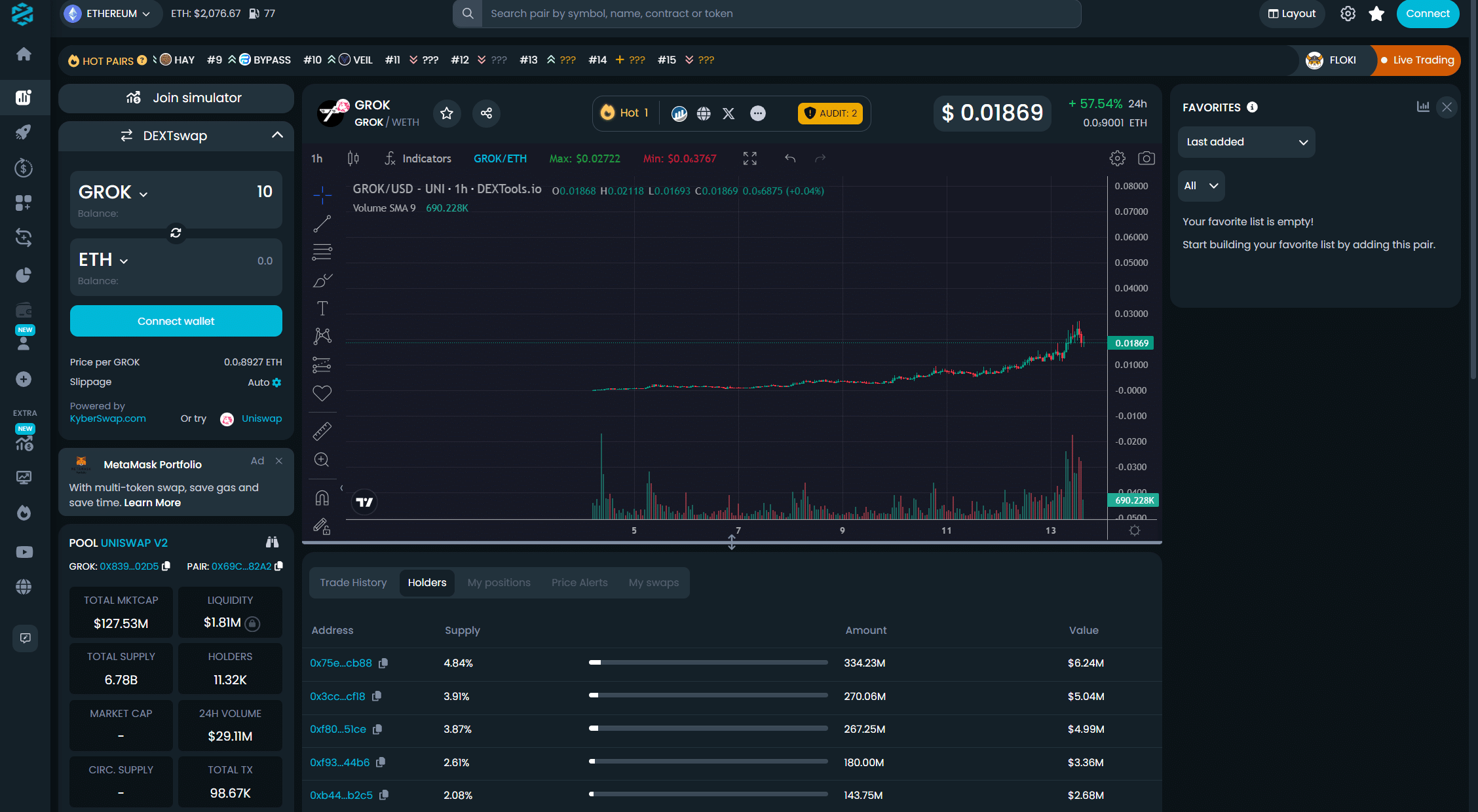Toggle lock all drawing tools

(x=322, y=526)
